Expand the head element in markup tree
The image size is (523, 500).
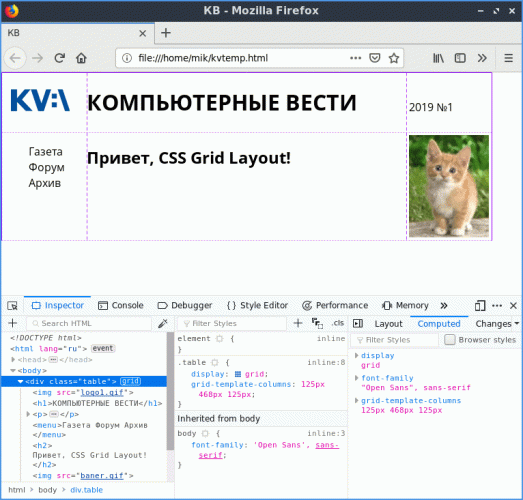pos(13,360)
